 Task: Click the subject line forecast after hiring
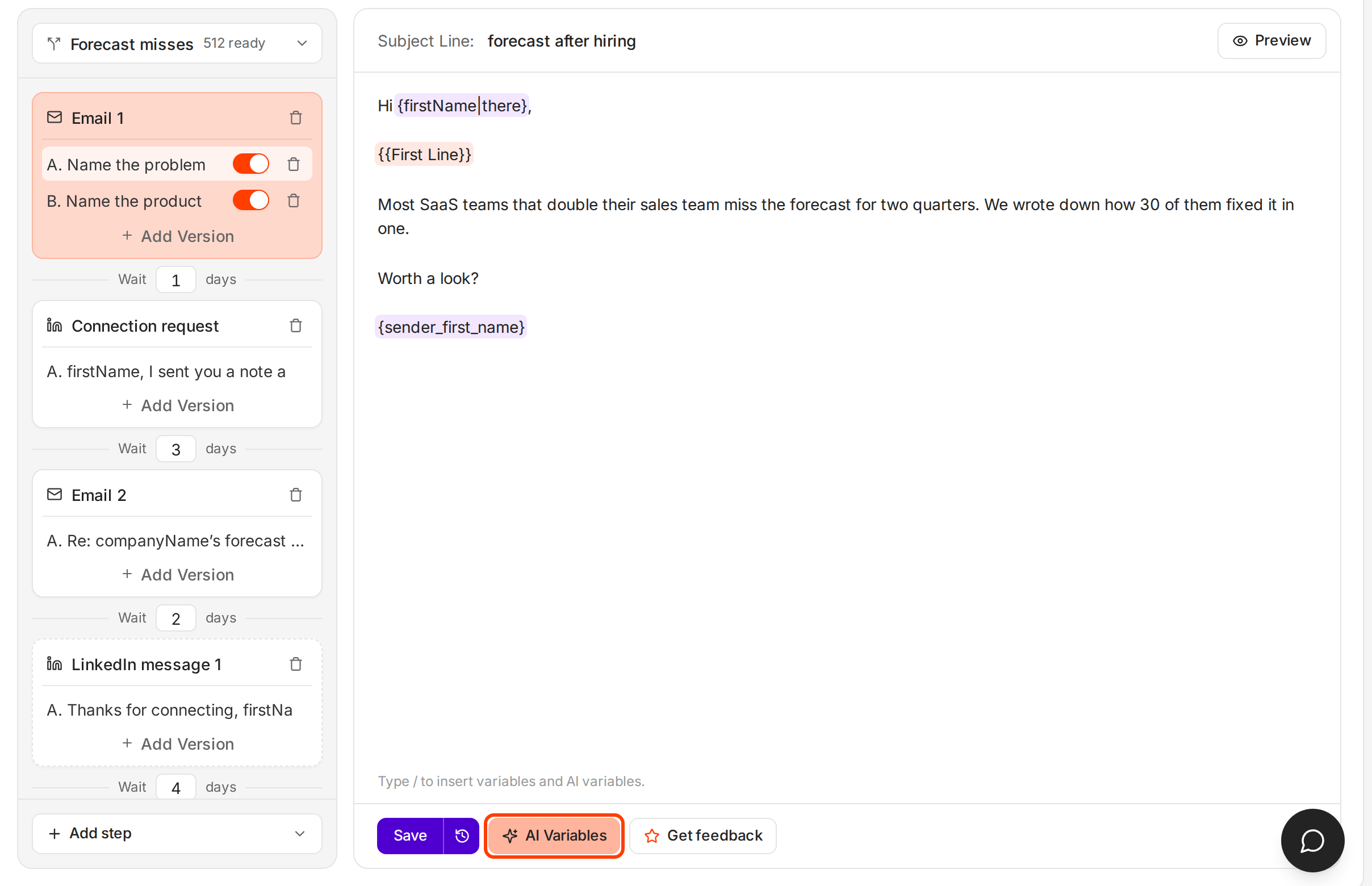coord(562,41)
